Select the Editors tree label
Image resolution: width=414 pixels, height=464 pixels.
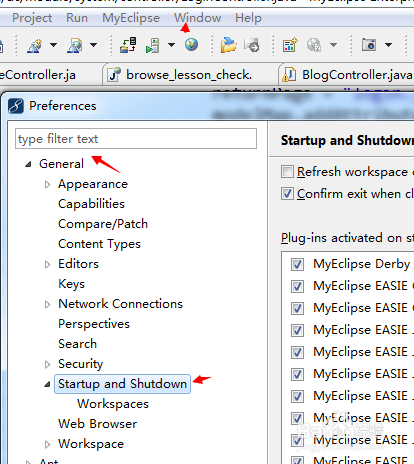pyautogui.click(x=78, y=264)
